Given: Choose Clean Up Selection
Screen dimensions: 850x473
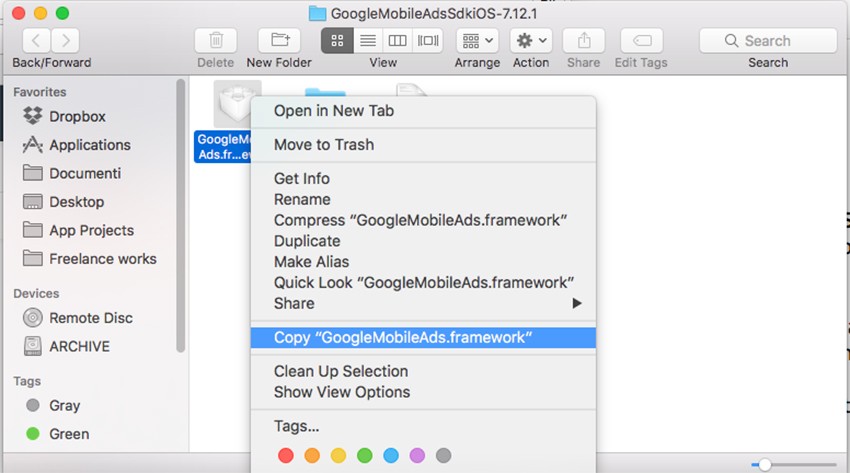Looking at the screenshot, I should pyautogui.click(x=423, y=371).
